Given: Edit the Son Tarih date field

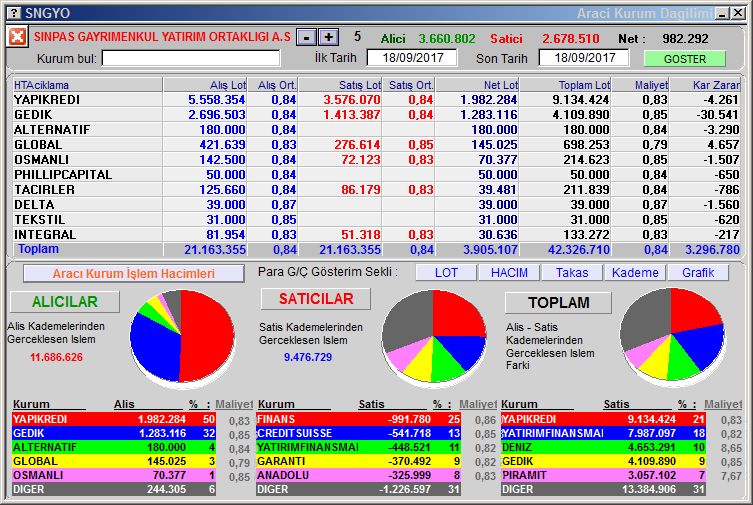Looking at the screenshot, I should point(584,58).
